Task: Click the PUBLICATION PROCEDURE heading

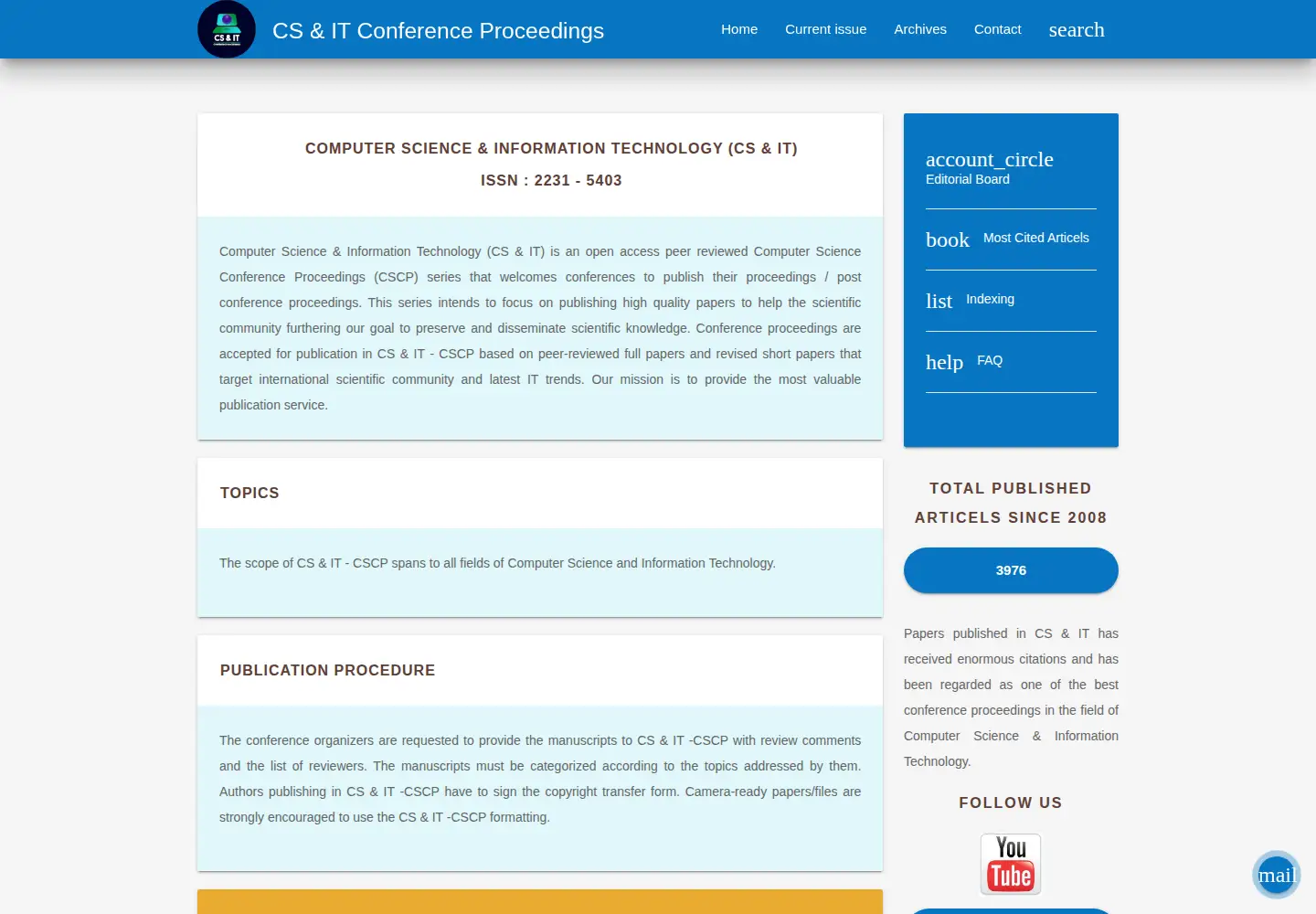Action: coord(327,670)
